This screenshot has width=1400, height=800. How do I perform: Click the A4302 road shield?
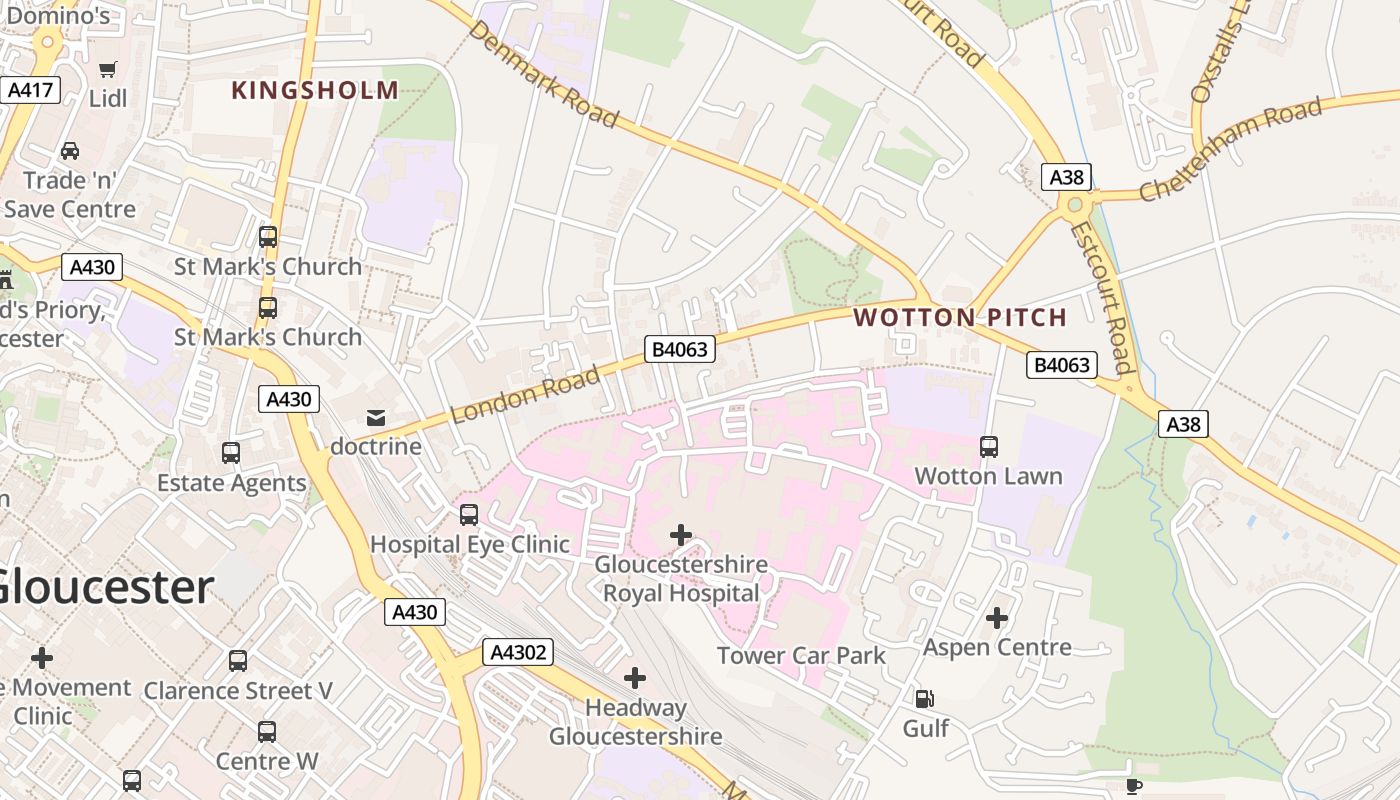pyautogui.click(x=517, y=653)
